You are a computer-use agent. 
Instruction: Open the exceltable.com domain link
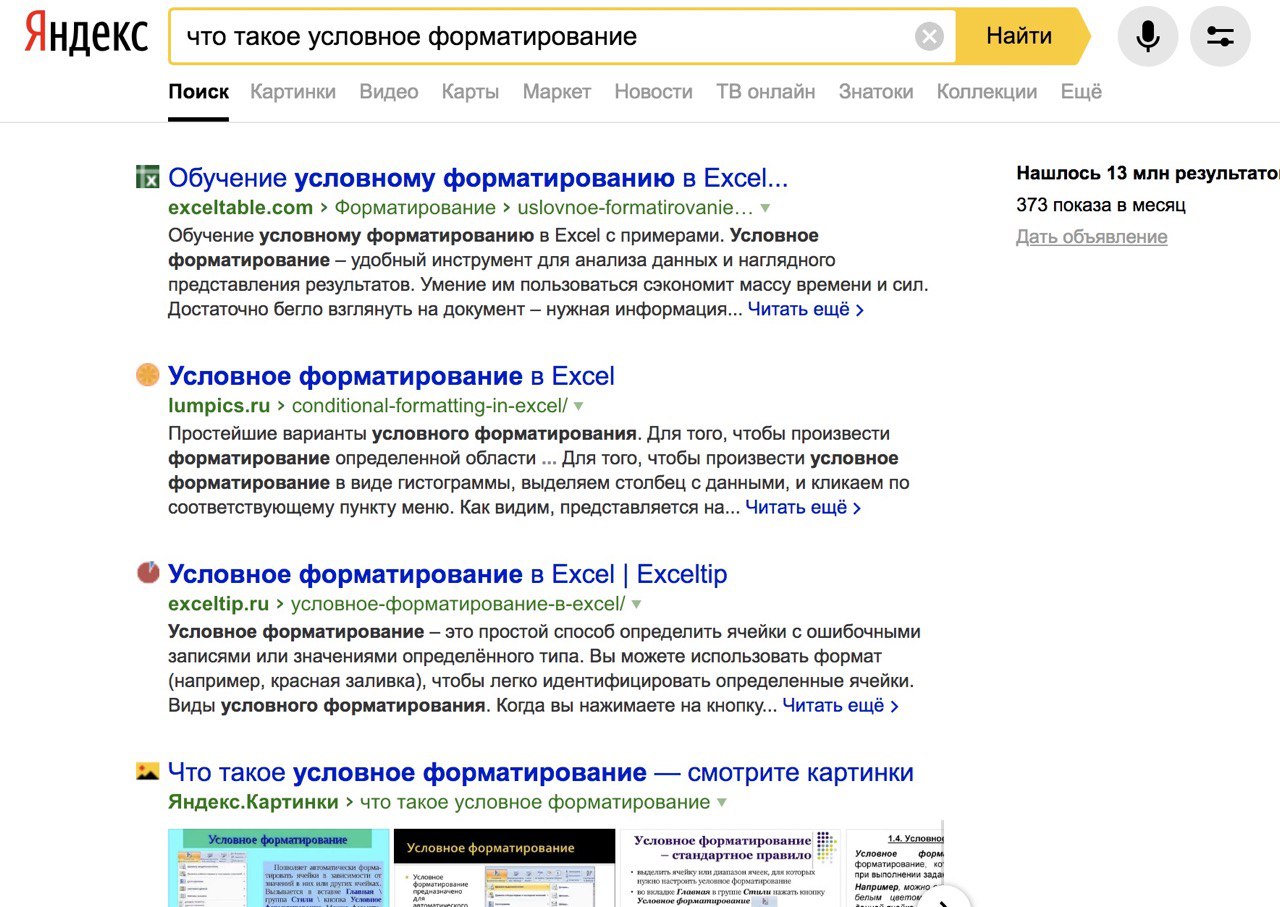(x=241, y=208)
